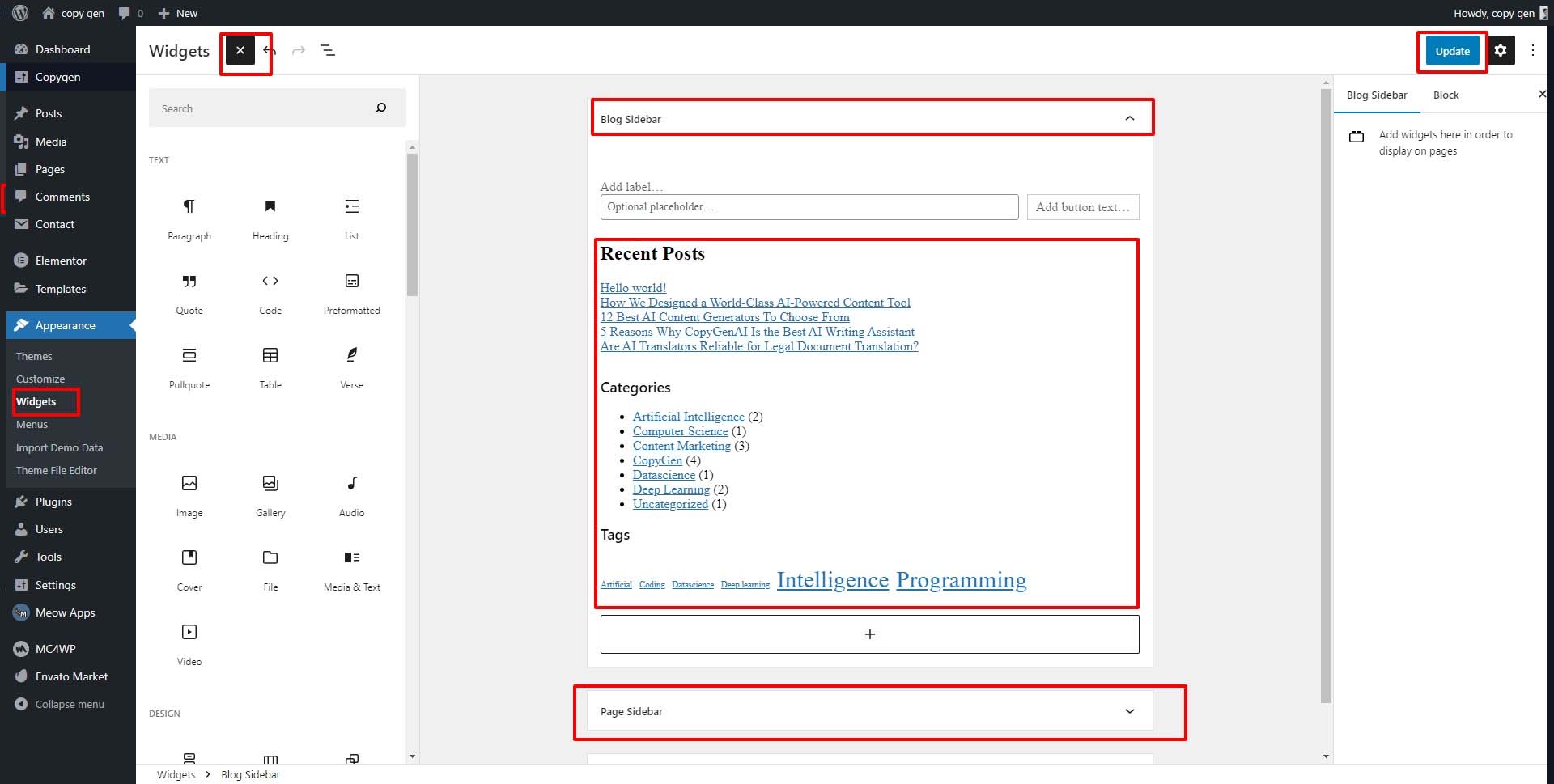Insert a Gallery block
Image resolution: width=1554 pixels, height=784 pixels.
coord(270,495)
